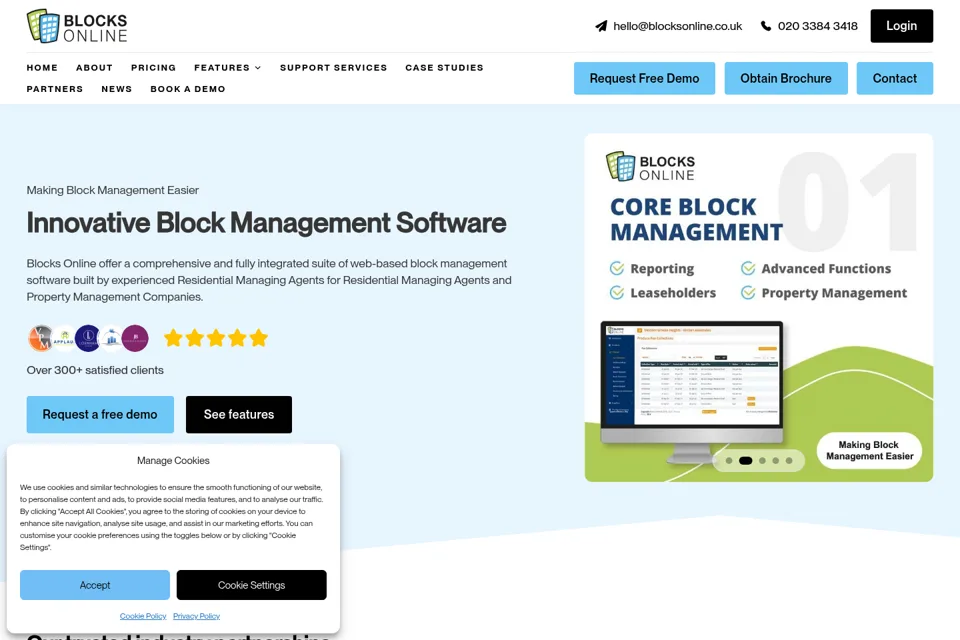Viewport: 960px width, 640px height.
Task: Click the purple client avatar
Action: click(x=135, y=338)
